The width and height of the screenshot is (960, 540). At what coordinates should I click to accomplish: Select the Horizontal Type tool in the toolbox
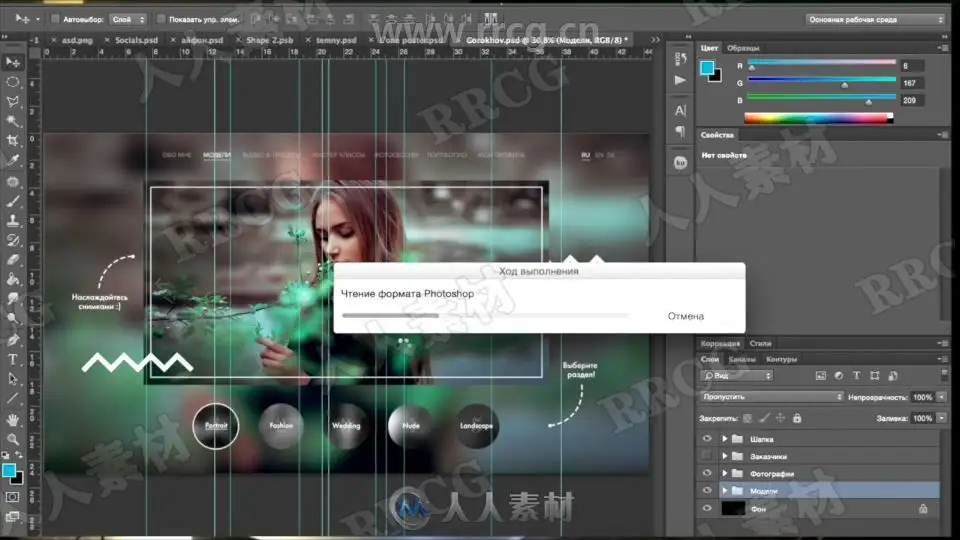point(14,359)
